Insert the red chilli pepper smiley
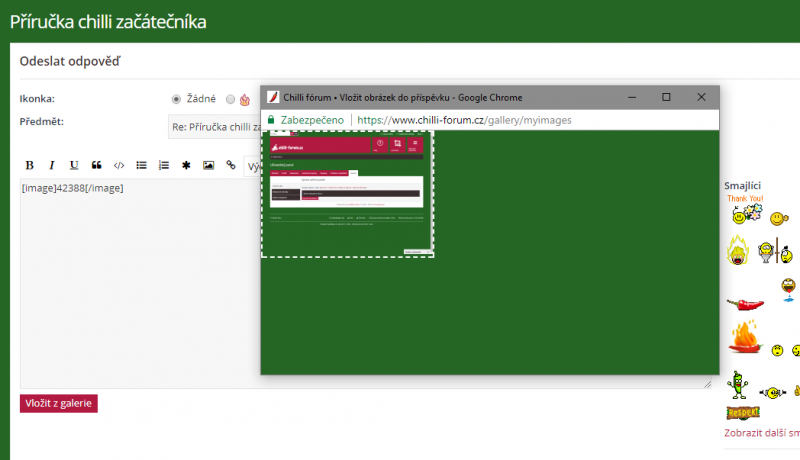Screen dimensions: 800x460 pyautogui.click(x=745, y=301)
